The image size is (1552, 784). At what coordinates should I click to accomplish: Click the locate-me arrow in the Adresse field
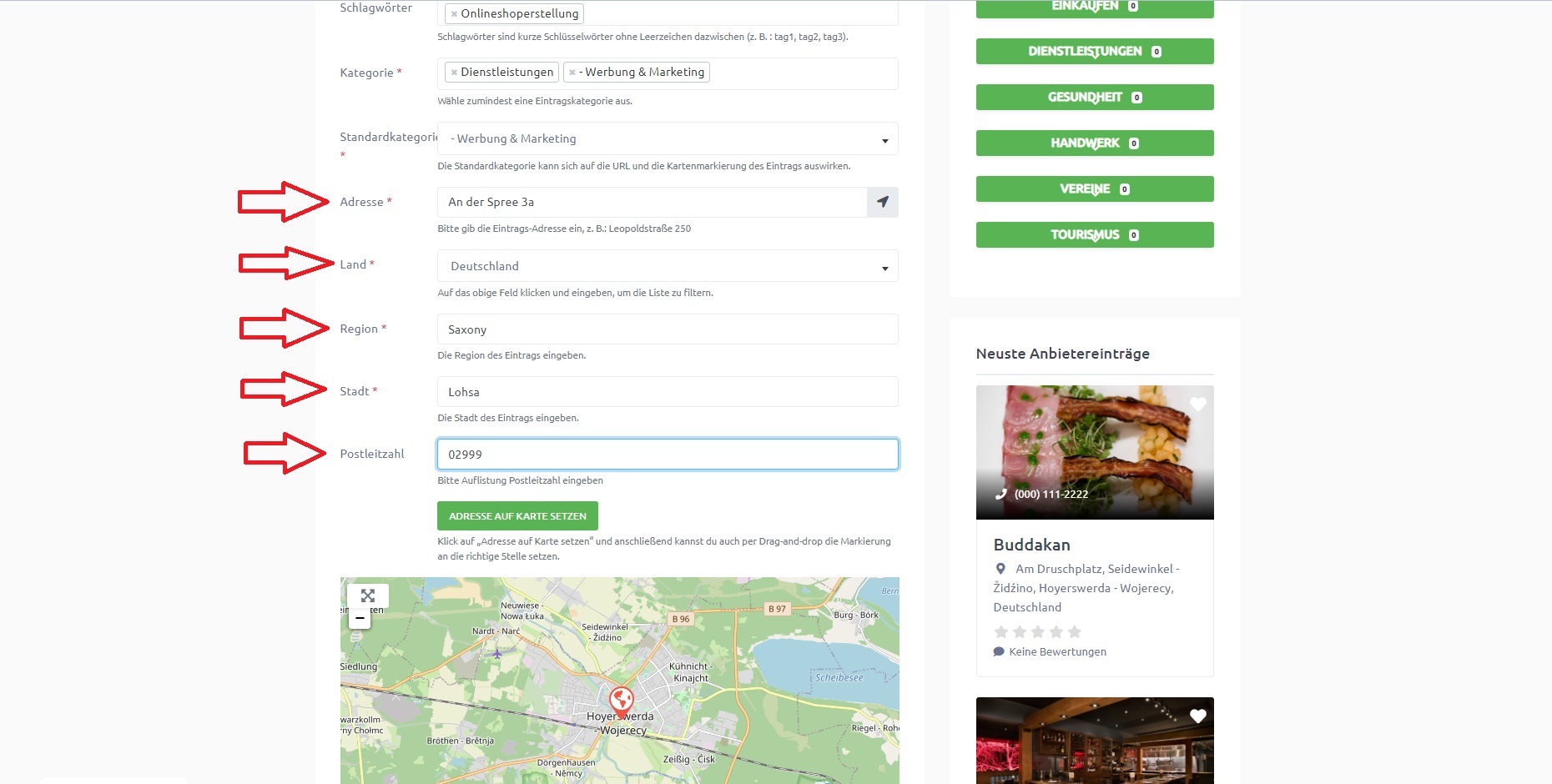point(882,202)
